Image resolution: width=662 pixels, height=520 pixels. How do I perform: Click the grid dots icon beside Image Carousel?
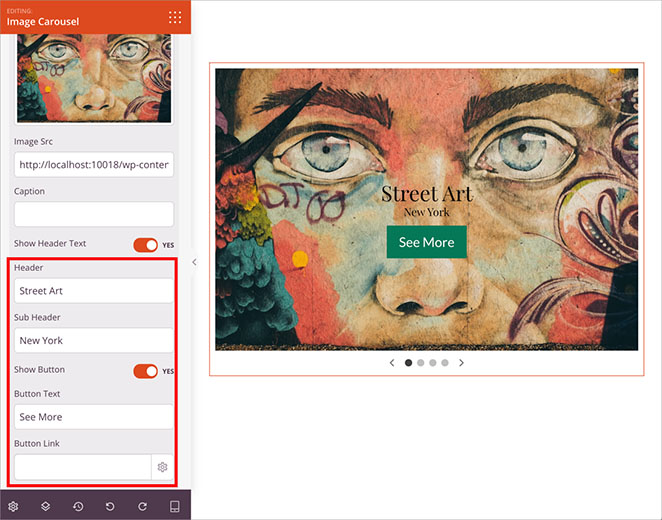[x=175, y=17]
